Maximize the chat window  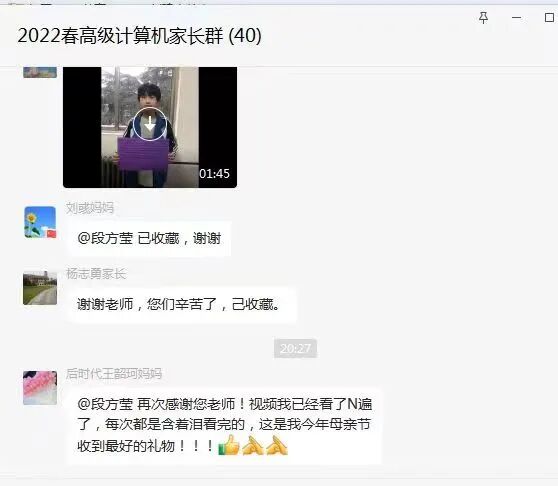(x=549, y=17)
